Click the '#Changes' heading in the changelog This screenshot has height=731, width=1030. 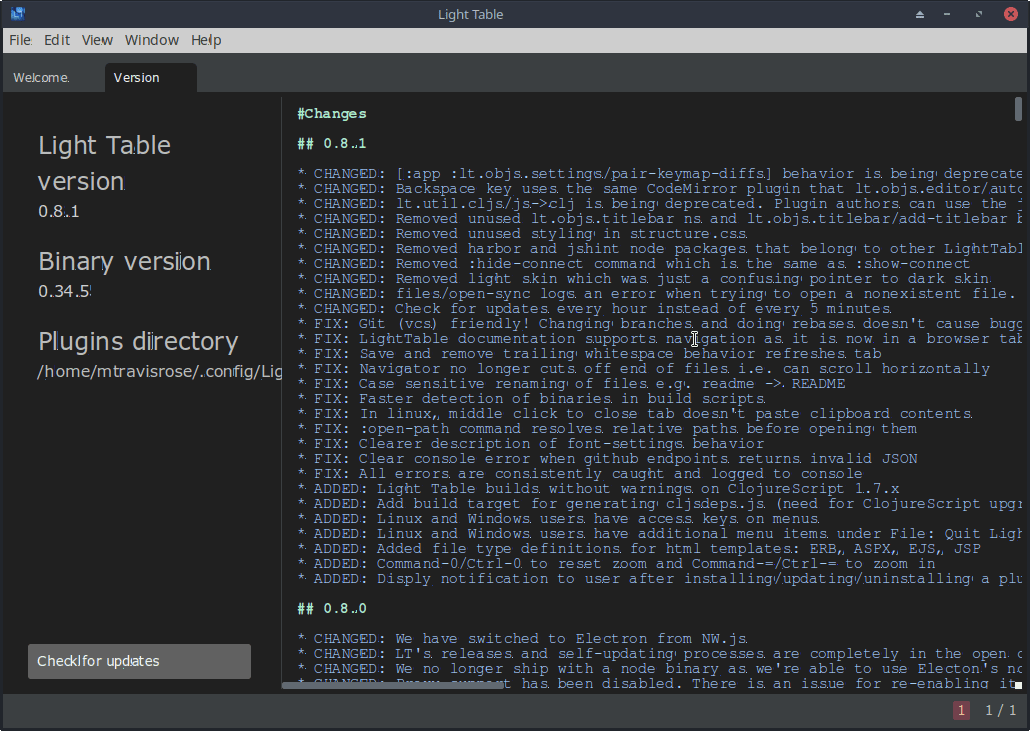pyautogui.click(x=332, y=114)
